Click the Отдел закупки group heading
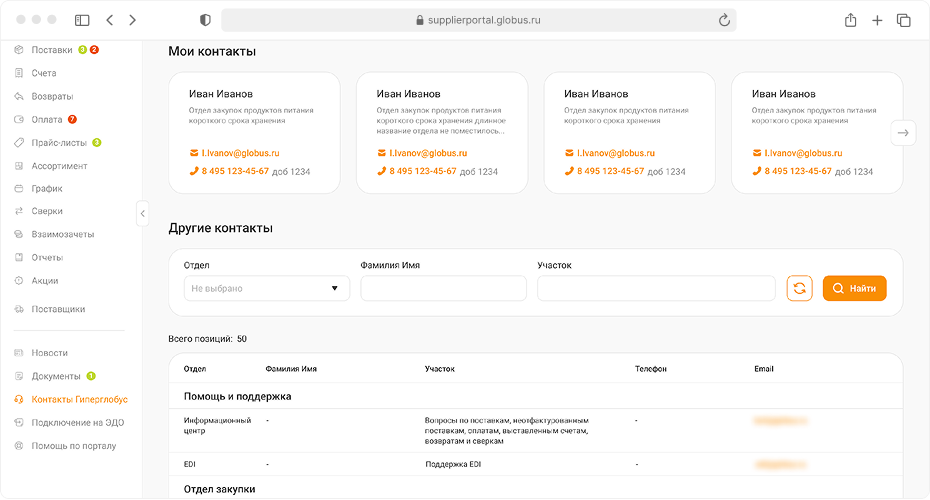This screenshot has width=930, height=500. pos(219,489)
